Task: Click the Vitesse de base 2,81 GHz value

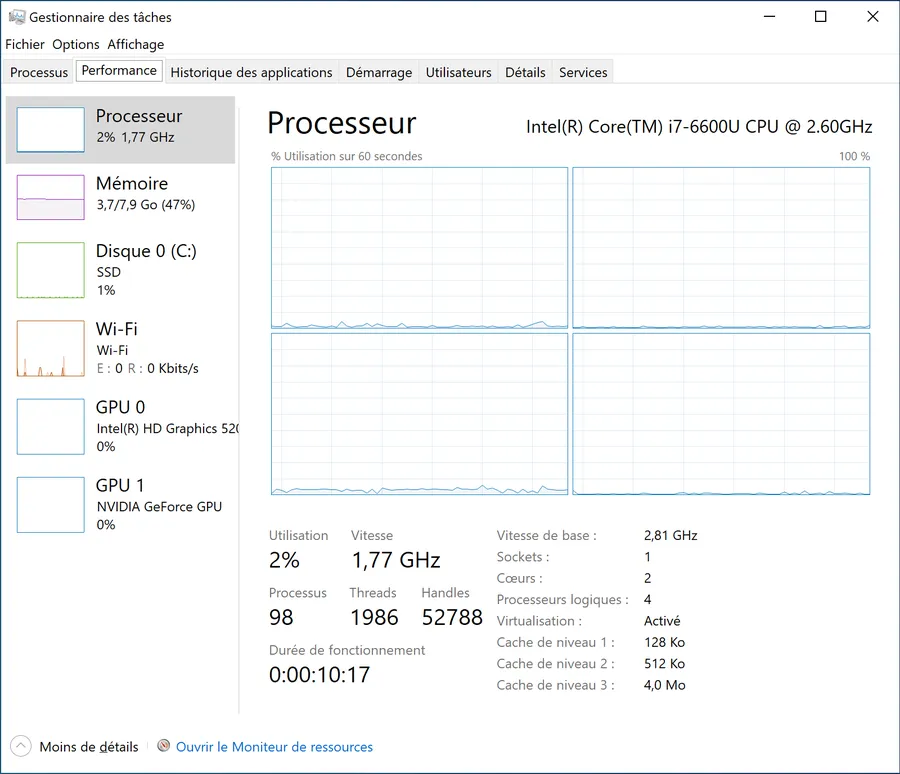Action: [670, 535]
